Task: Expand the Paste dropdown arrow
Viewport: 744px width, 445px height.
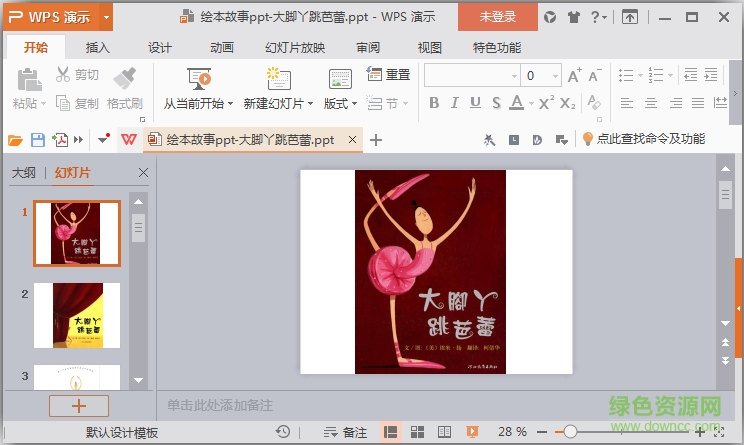Action: pos(43,103)
